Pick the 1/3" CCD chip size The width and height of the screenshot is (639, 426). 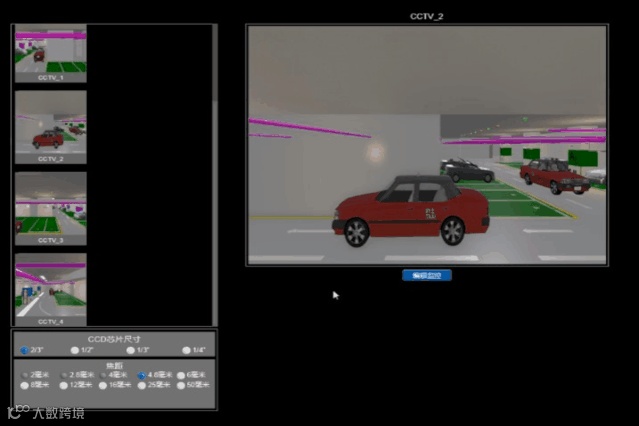click(130, 350)
